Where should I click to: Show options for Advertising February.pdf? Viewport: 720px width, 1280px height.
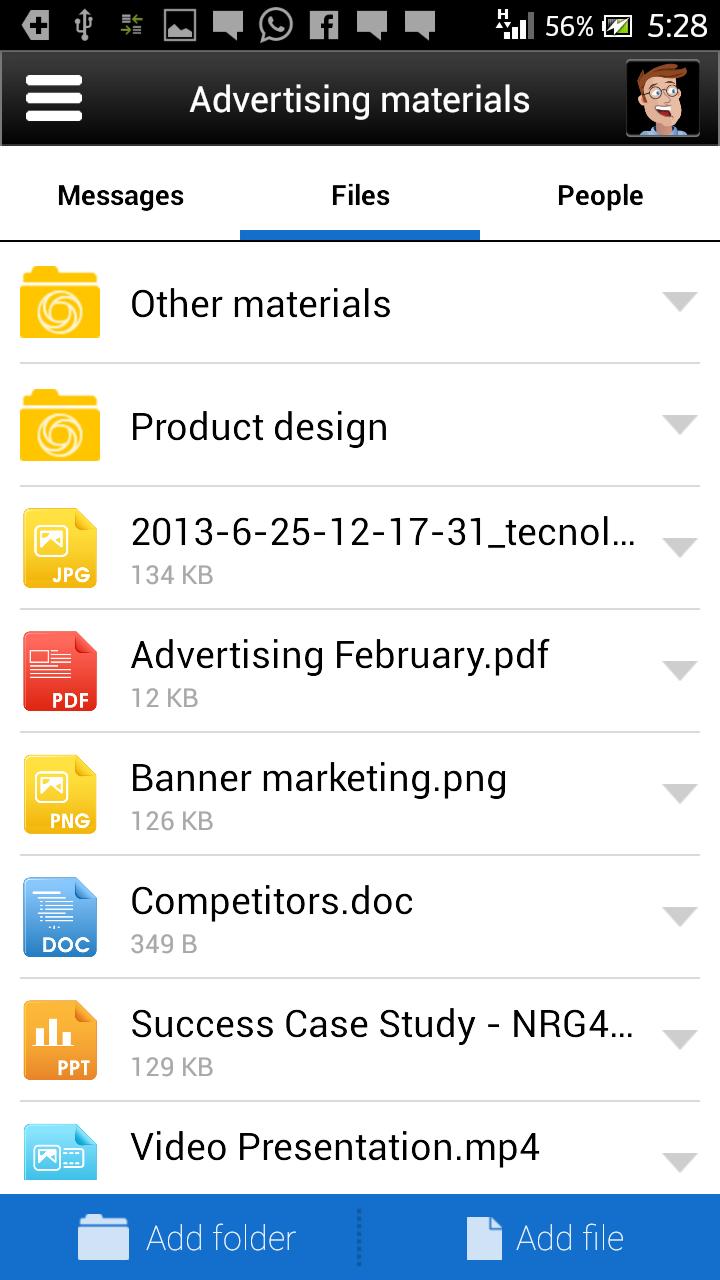[679, 671]
